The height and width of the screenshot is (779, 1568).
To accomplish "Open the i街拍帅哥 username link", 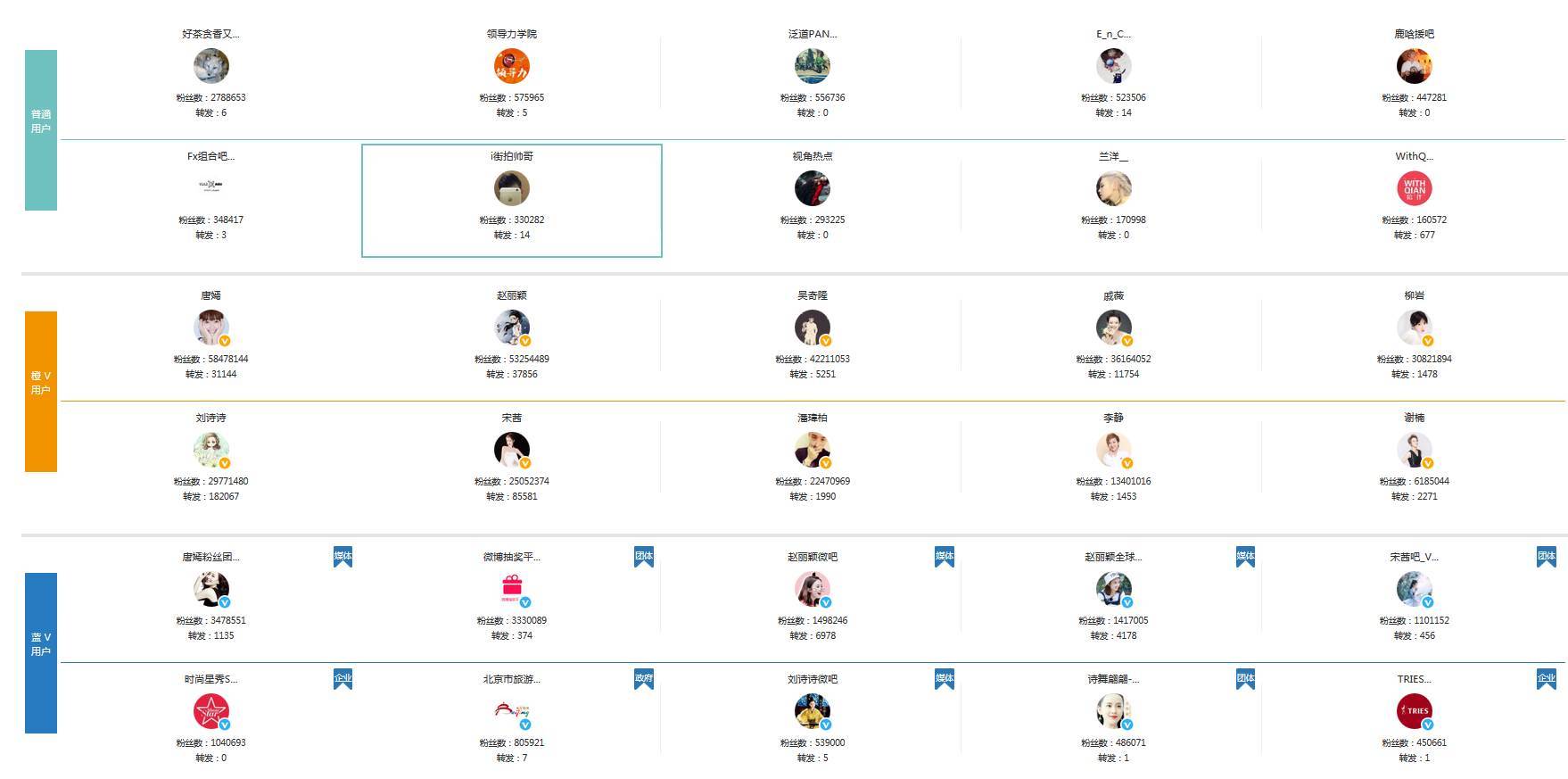I will tap(511, 156).
